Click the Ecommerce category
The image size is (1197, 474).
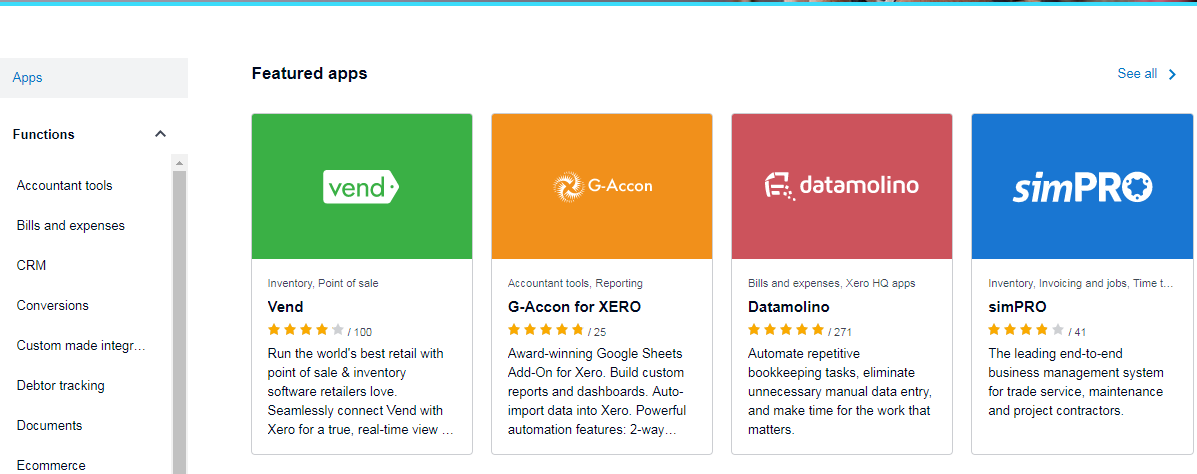click(x=51, y=465)
